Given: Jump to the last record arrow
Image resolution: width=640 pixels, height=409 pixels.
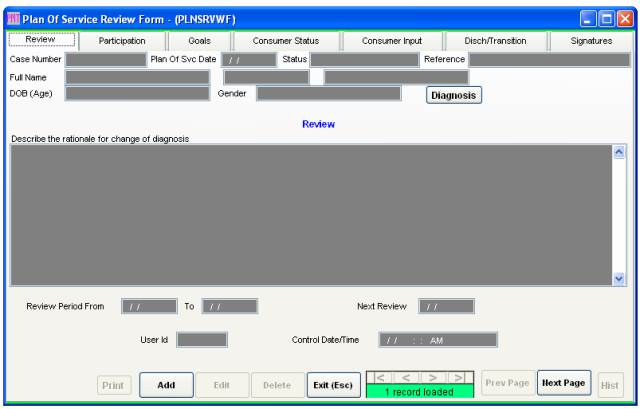Looking at the screenshot, I should click(458, 377).
